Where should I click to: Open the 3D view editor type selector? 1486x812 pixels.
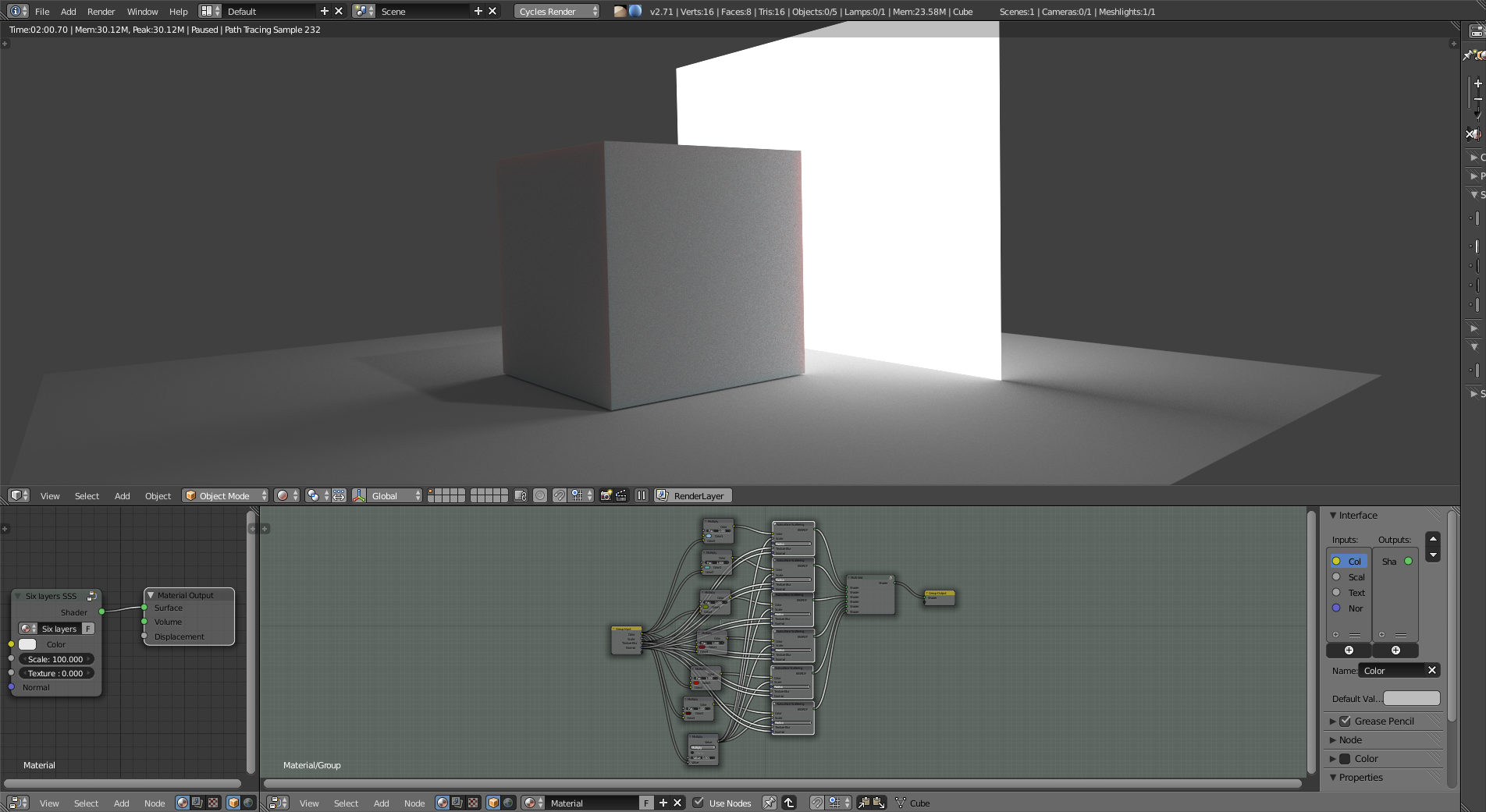[19, 495]
